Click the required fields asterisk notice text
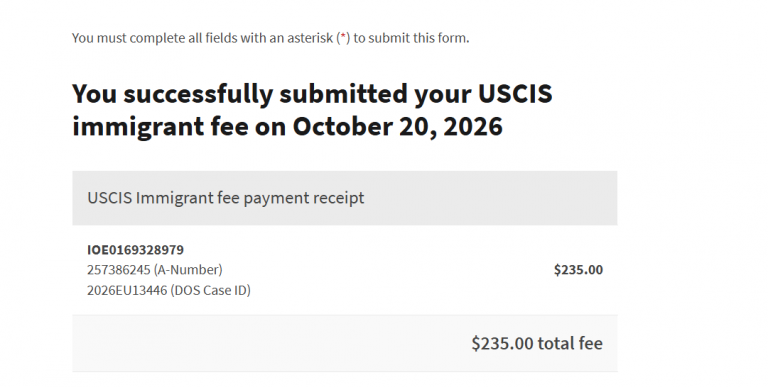Viewport: 768px width, 387px height. click(x=270, y=38)
